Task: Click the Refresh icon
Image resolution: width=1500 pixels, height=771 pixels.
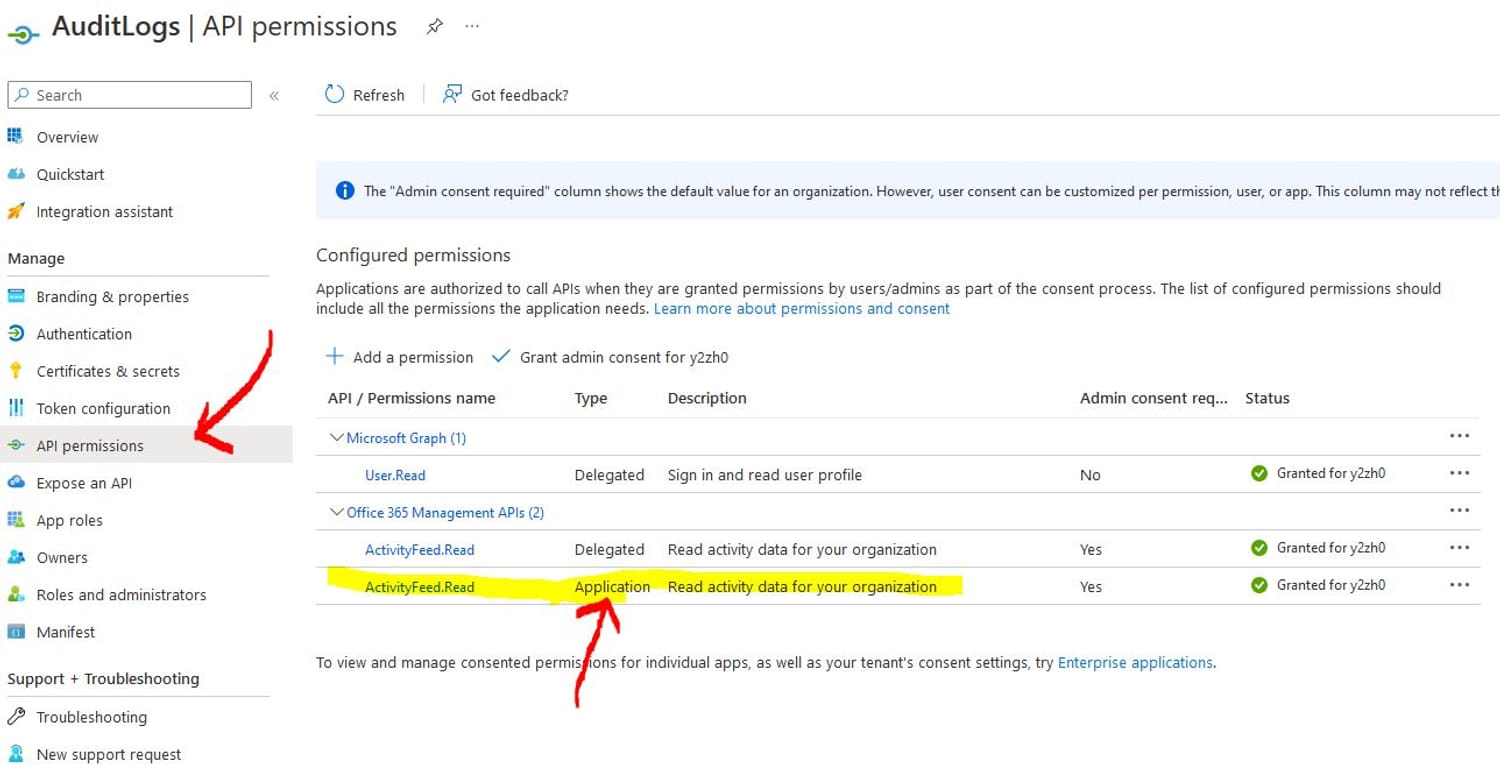Action: (335, 94)
